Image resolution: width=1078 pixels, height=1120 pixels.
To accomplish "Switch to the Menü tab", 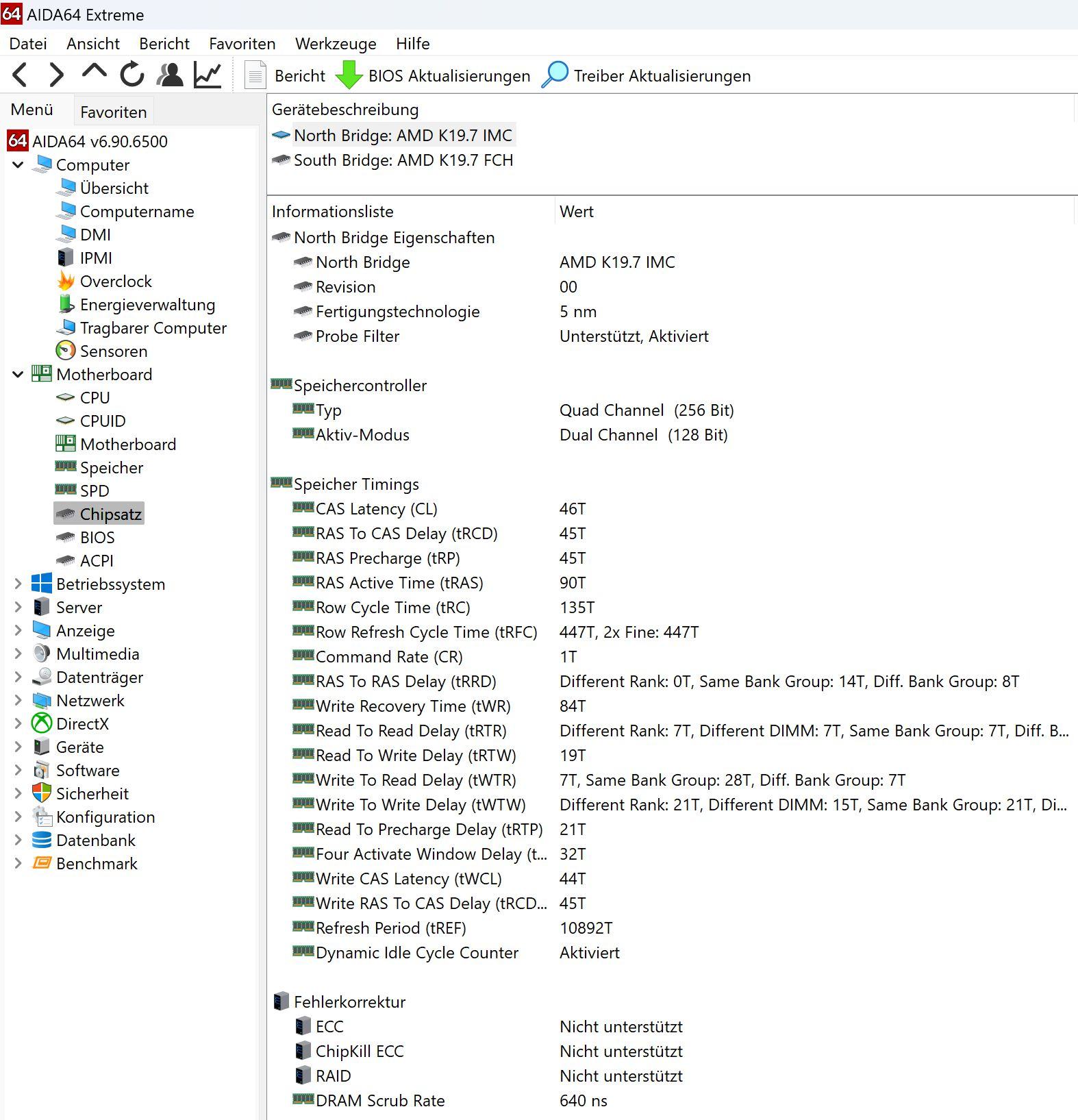I will point(32,110).
